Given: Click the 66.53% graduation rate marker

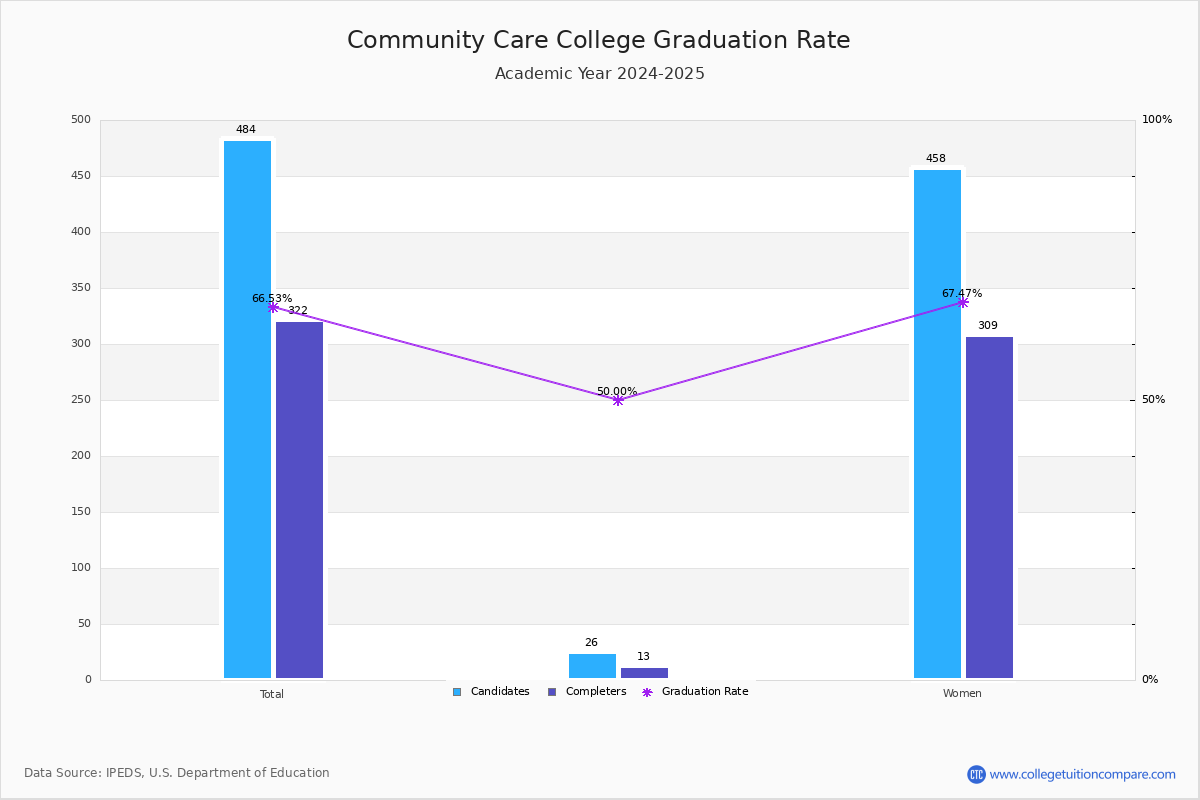Looking at the screenshot, I should [273, 307].
